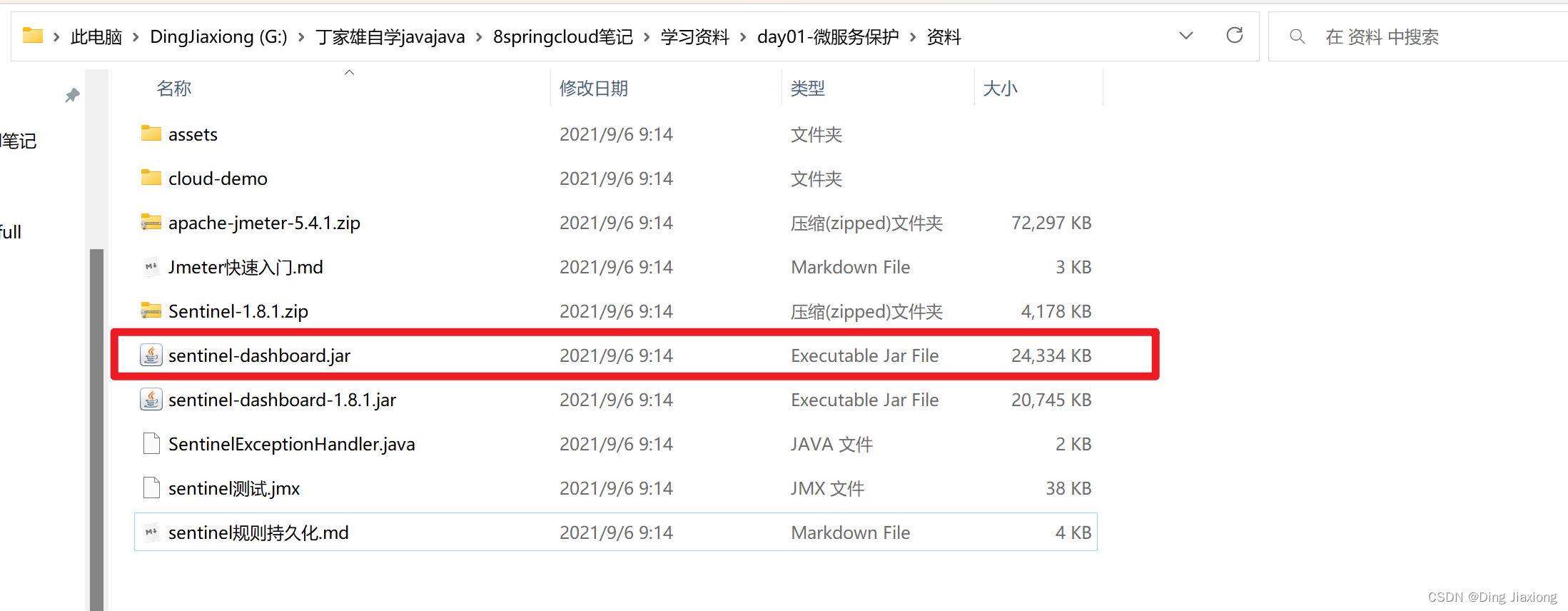Click sentinel-dashboard.jar Executable Jar File type
This screenshot has width=1568, height=611.
point(865,355)
